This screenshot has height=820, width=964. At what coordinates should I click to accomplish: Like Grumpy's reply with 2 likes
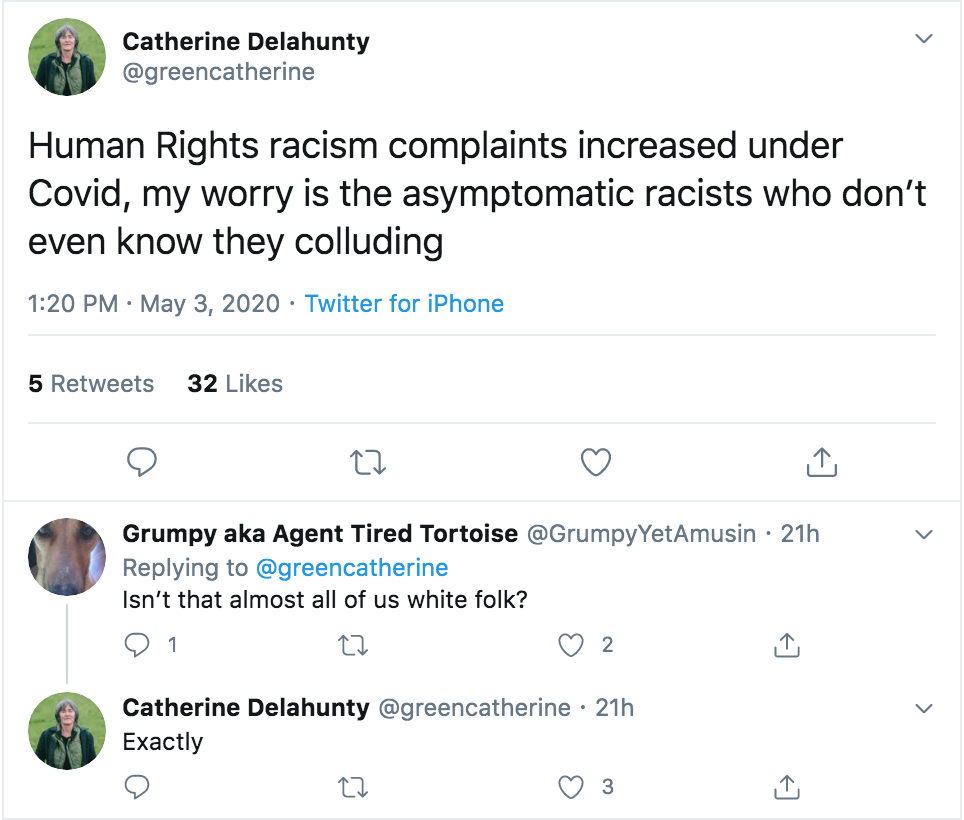click(571, 646)
